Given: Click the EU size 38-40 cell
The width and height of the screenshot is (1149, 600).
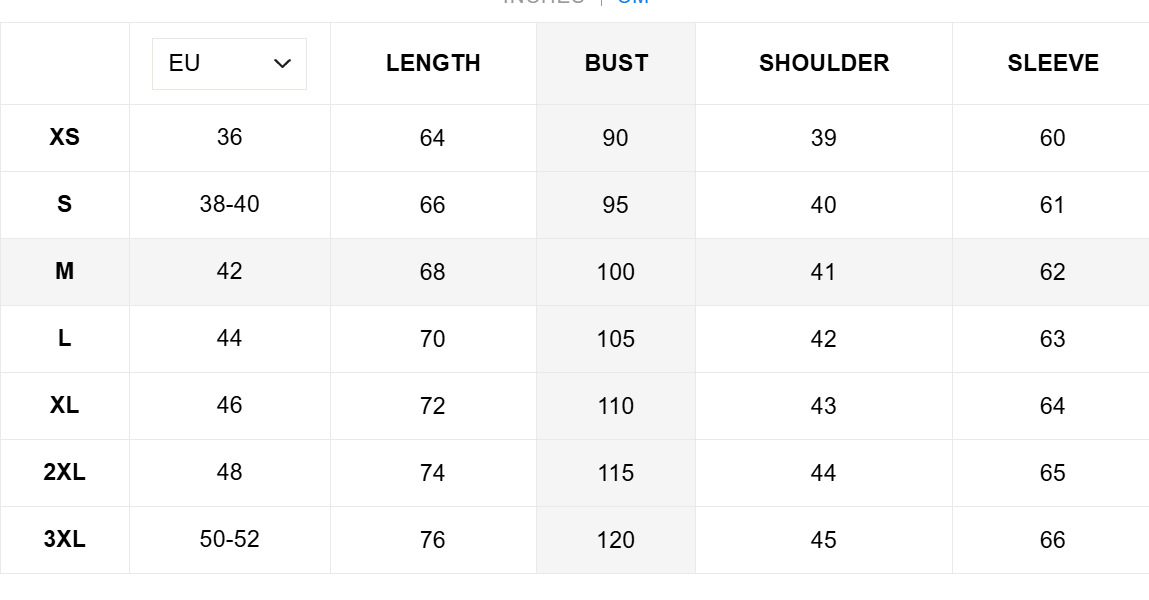Looking at the screenshot, I should (229, 204).
